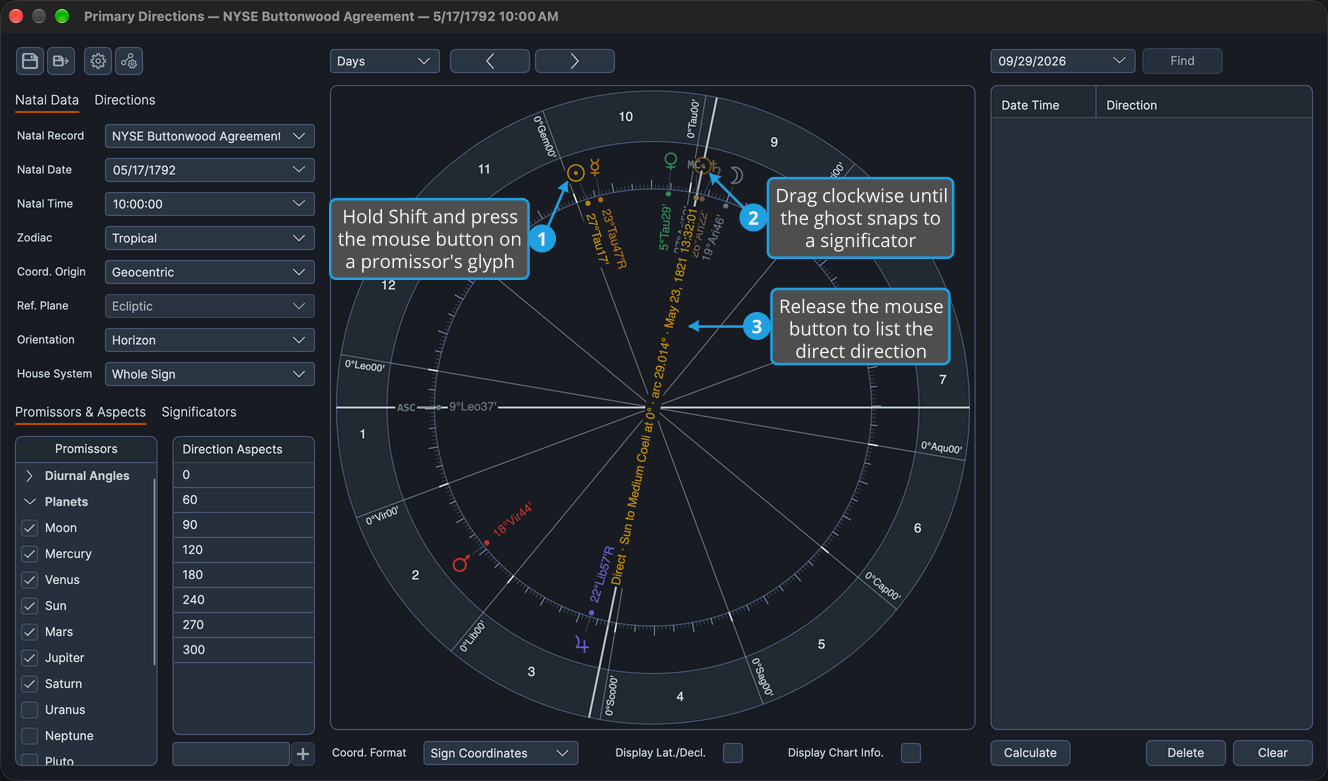Click the Clear button
Screen dimensions: 1328x781
coord(1272,753)
